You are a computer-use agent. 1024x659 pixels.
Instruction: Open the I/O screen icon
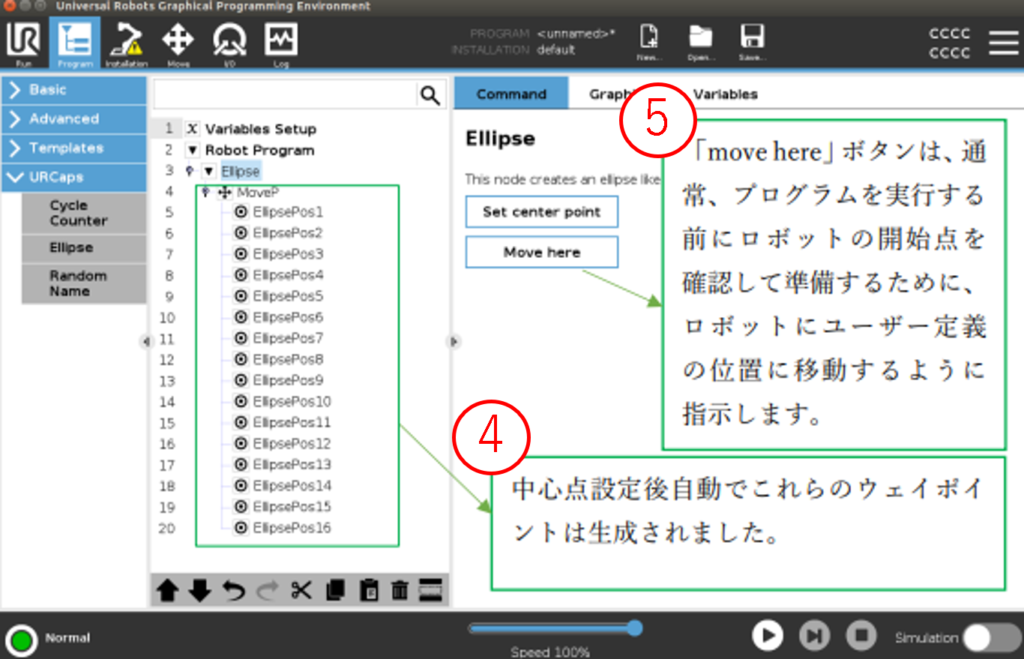pos(229,43)
